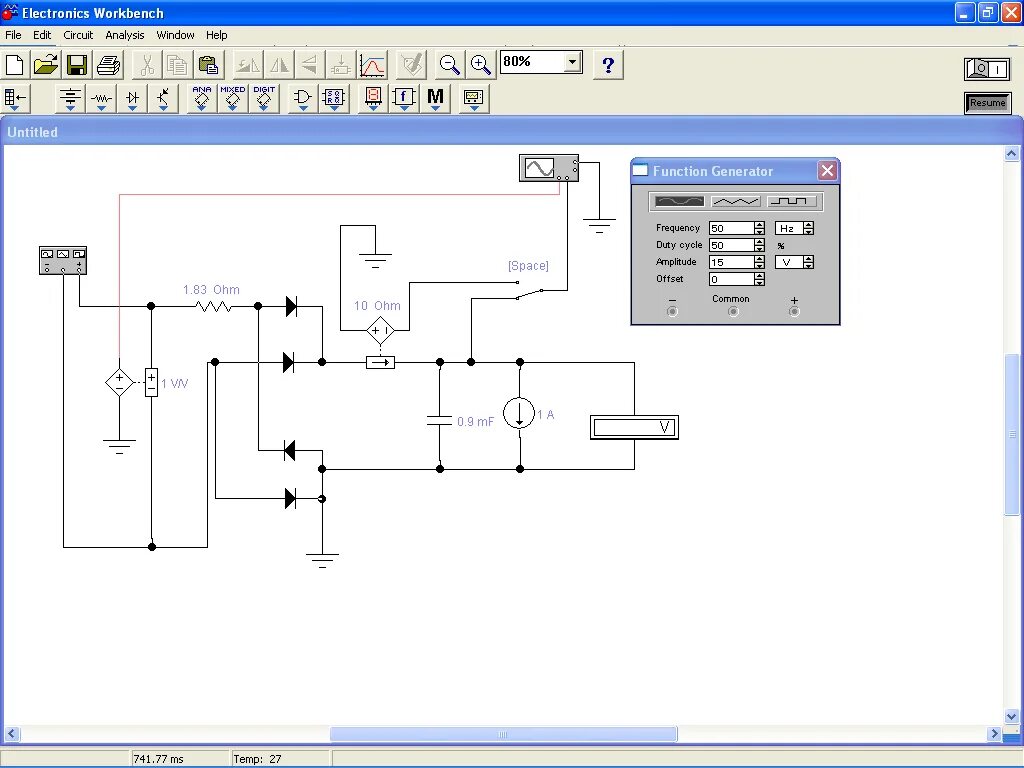Adjust the Offset value stepper
This screenshot has width=1024, height=768.
[x=759, y=279]
